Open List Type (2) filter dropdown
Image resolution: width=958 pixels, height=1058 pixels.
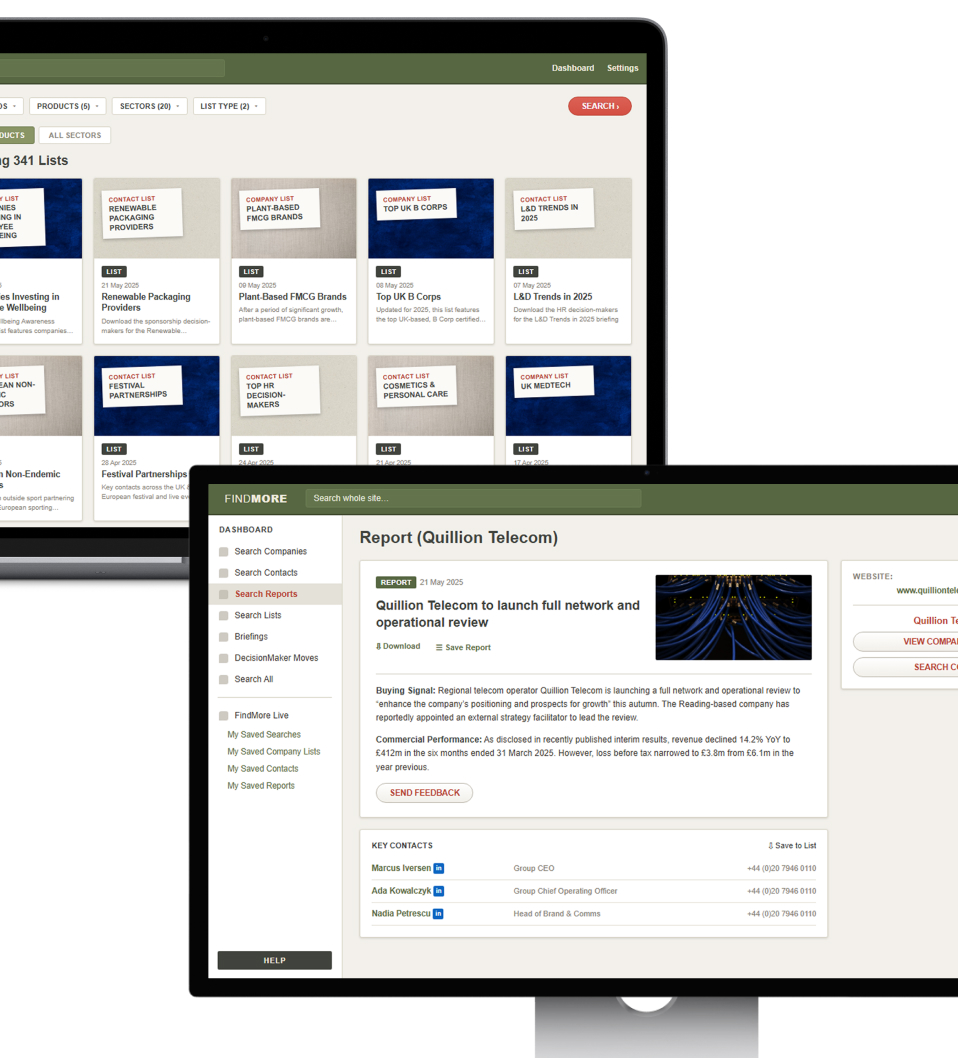[x=229, y=106]
